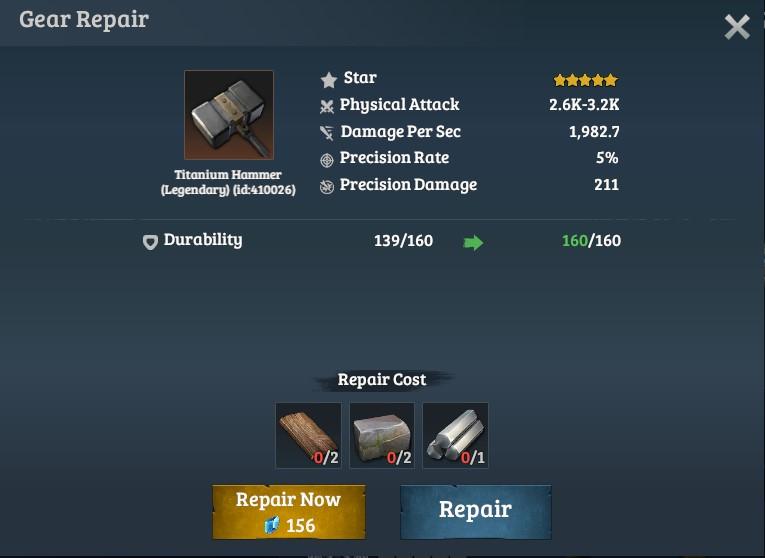Click the Repair Cost header label

(x=382, y=379)
